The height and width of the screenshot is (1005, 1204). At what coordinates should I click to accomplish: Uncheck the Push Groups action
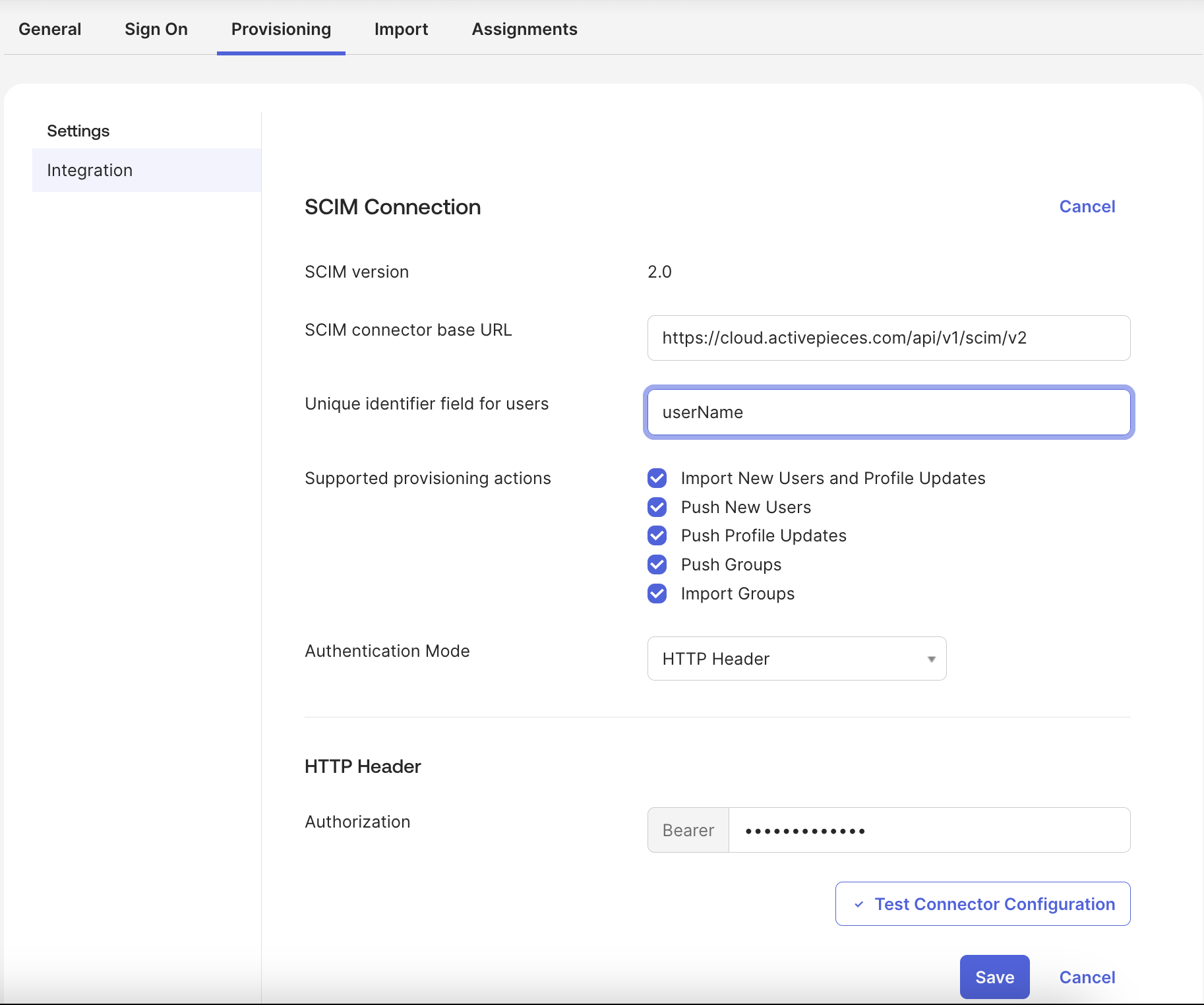click(x=657, y=564)
